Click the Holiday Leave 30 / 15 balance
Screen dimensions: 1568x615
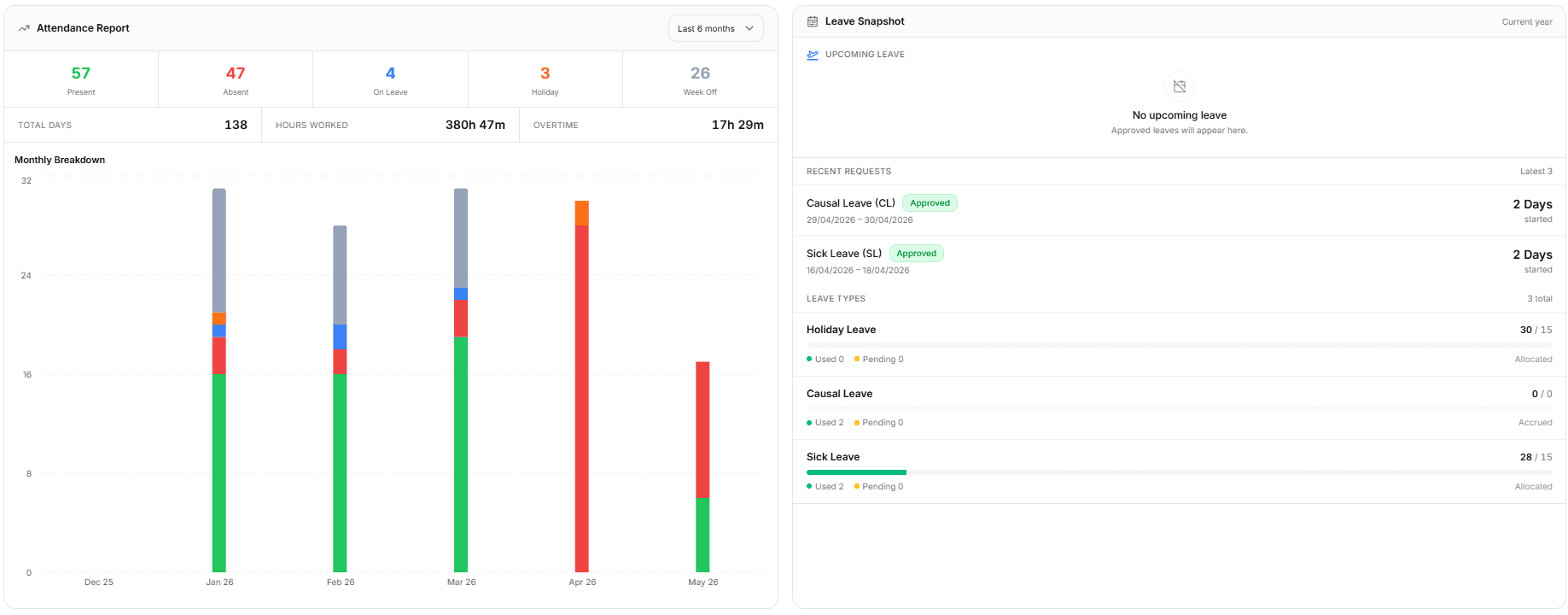[x=1536, y=330]
